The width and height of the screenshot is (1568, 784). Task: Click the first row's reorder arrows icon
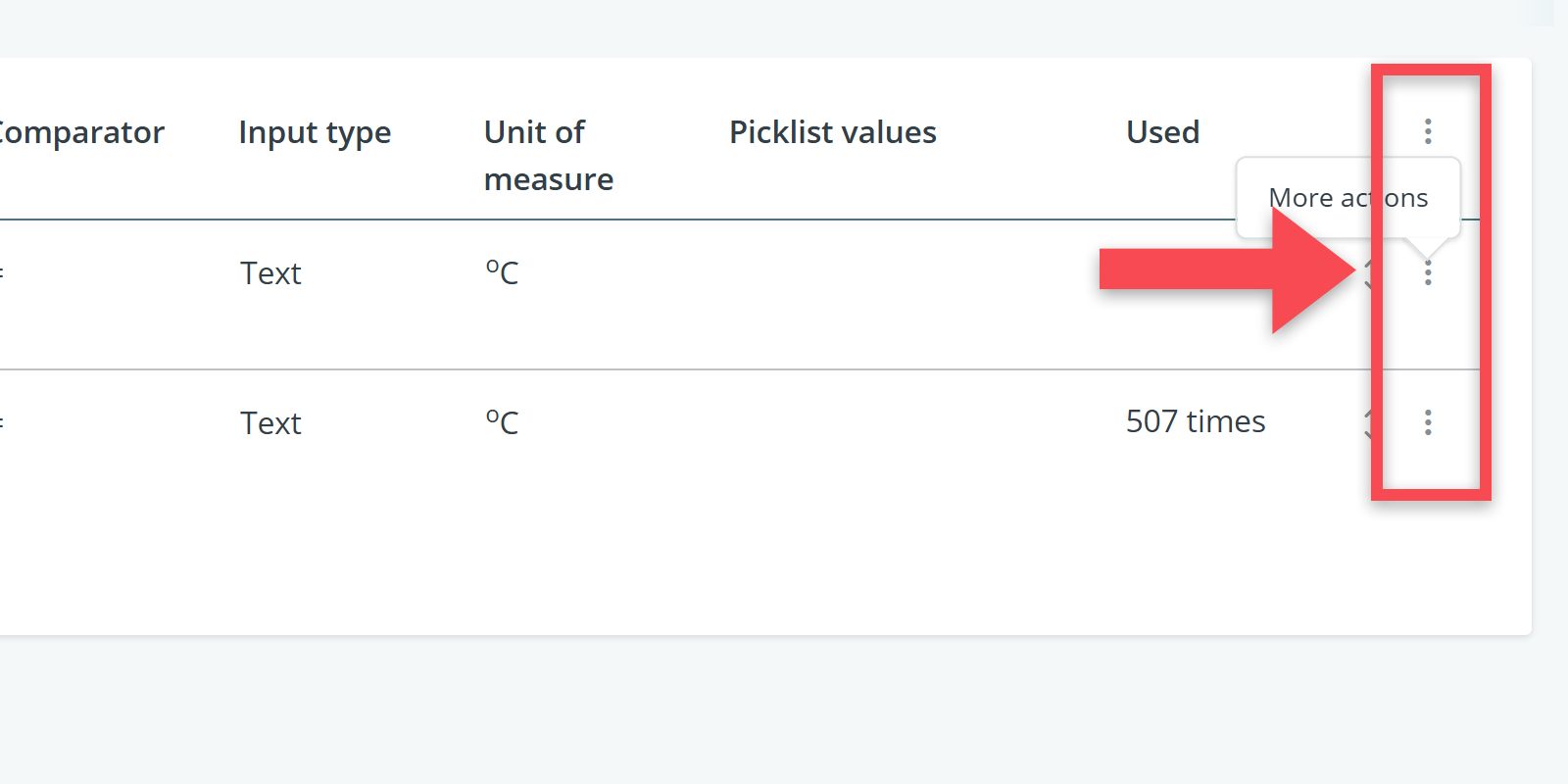coord(1369,273)
